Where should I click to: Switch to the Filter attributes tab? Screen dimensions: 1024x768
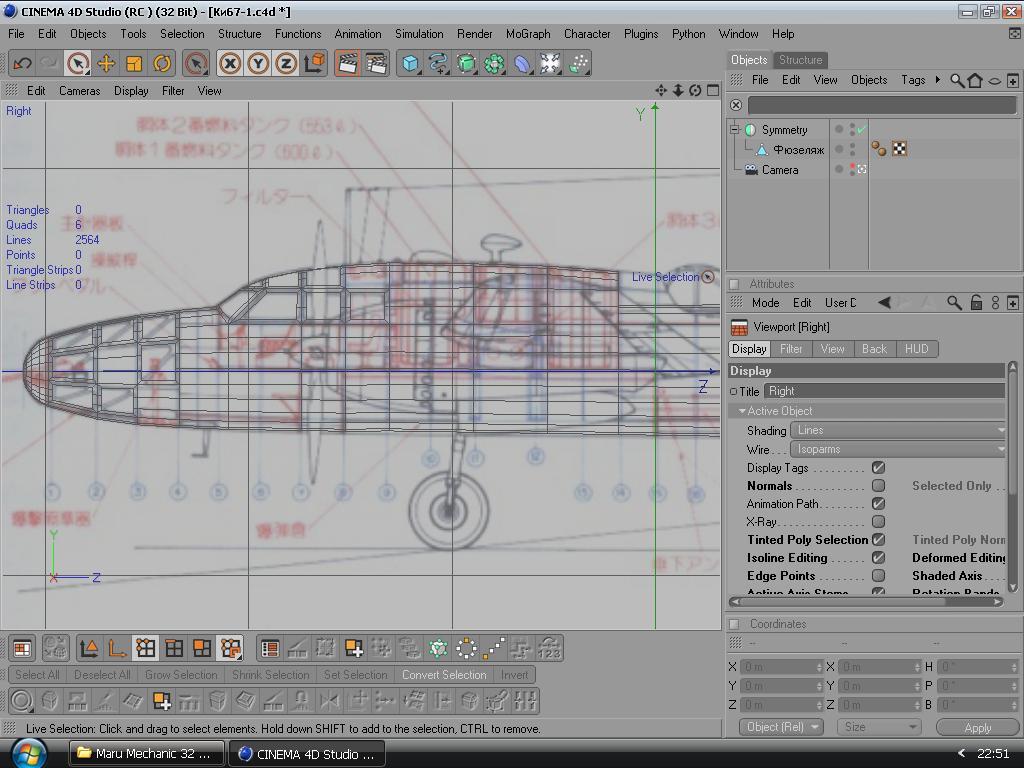[791, 349]
